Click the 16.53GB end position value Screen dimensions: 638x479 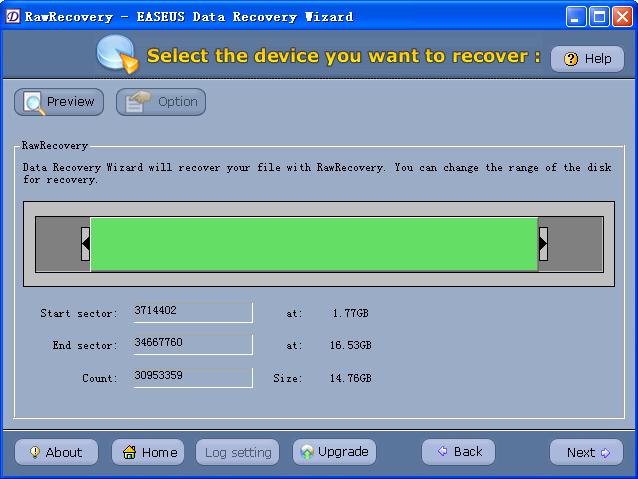coord(350,345)
